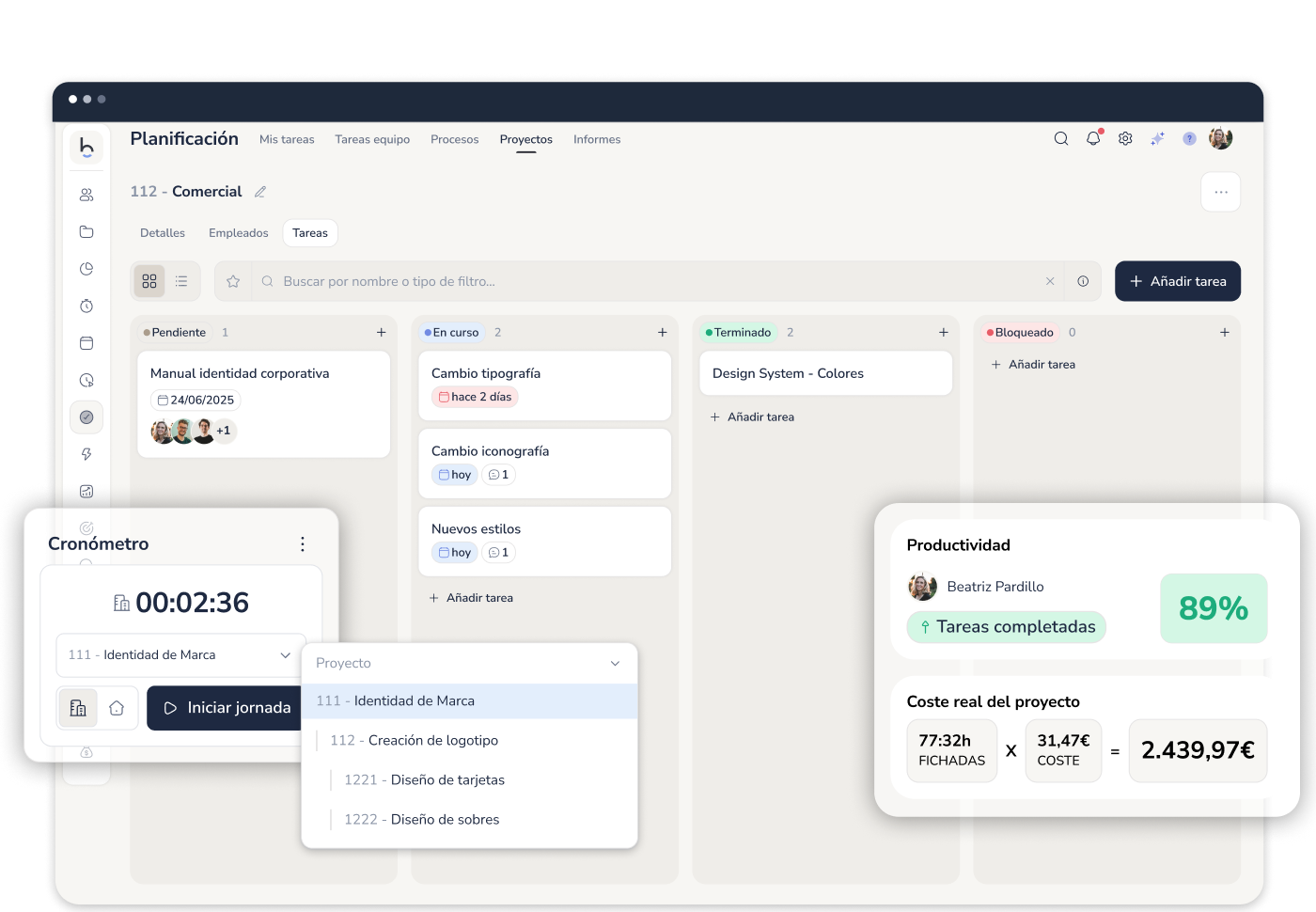Expand the 111 - Identidad de Marca dropdown

[x=180, y=655]
